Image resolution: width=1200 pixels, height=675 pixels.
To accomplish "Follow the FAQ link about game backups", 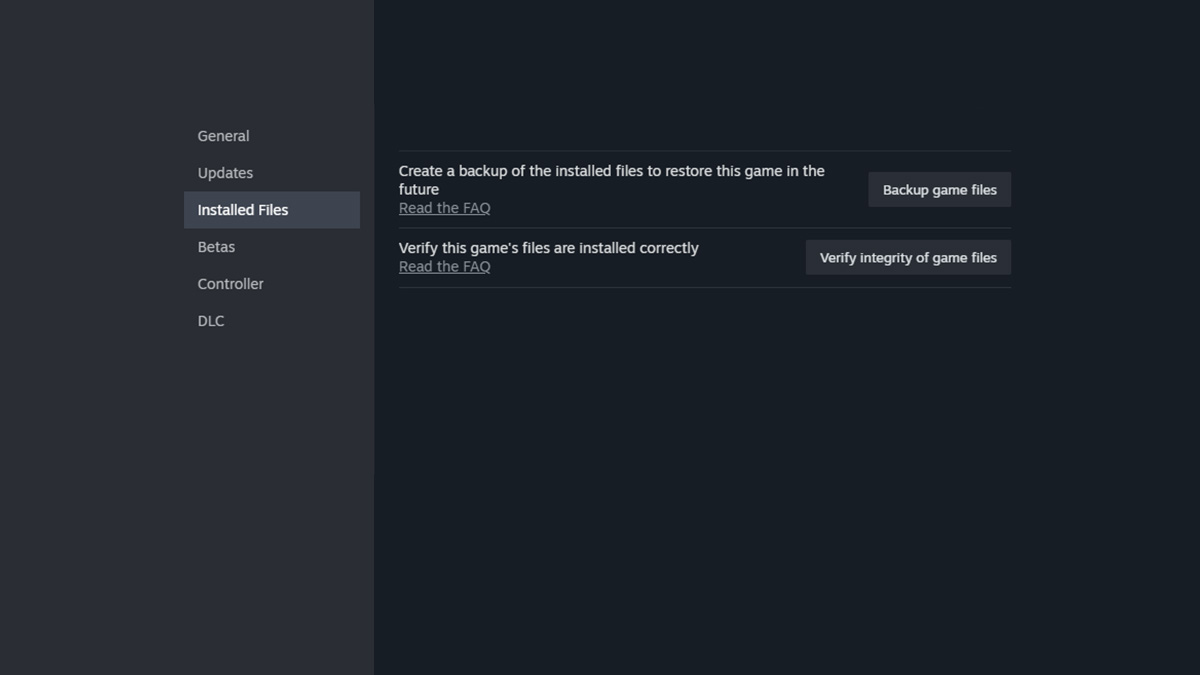I will pyautogui.click(x=444, y=208).
